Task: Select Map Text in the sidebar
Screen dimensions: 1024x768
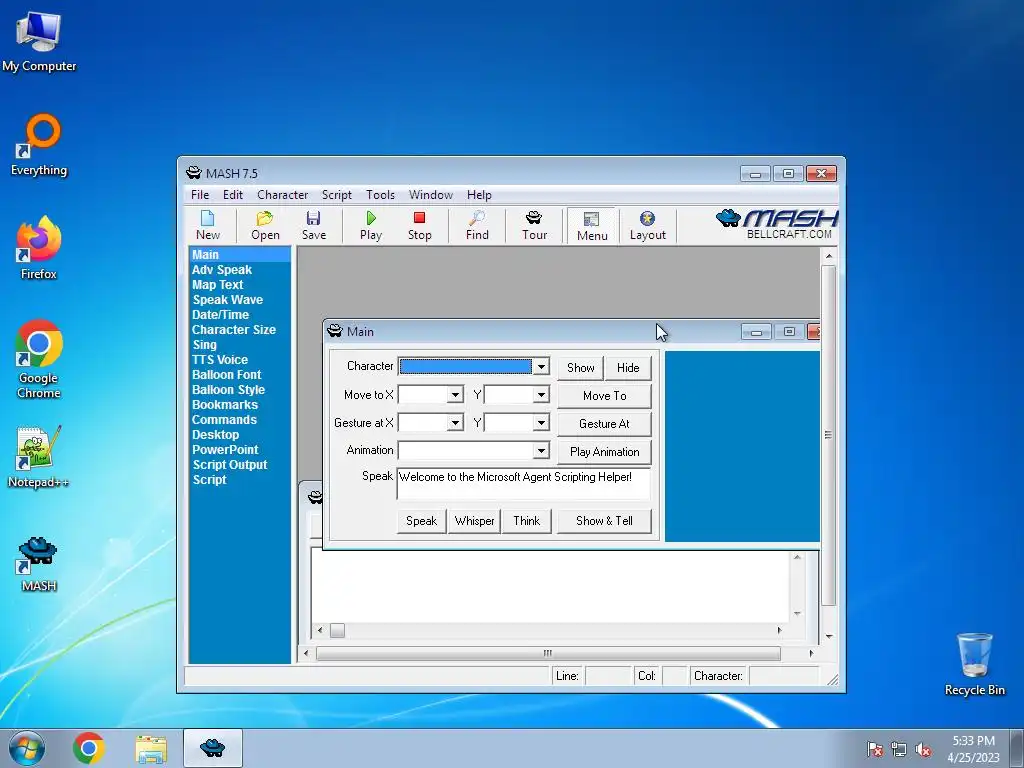Action: (217, 285)
